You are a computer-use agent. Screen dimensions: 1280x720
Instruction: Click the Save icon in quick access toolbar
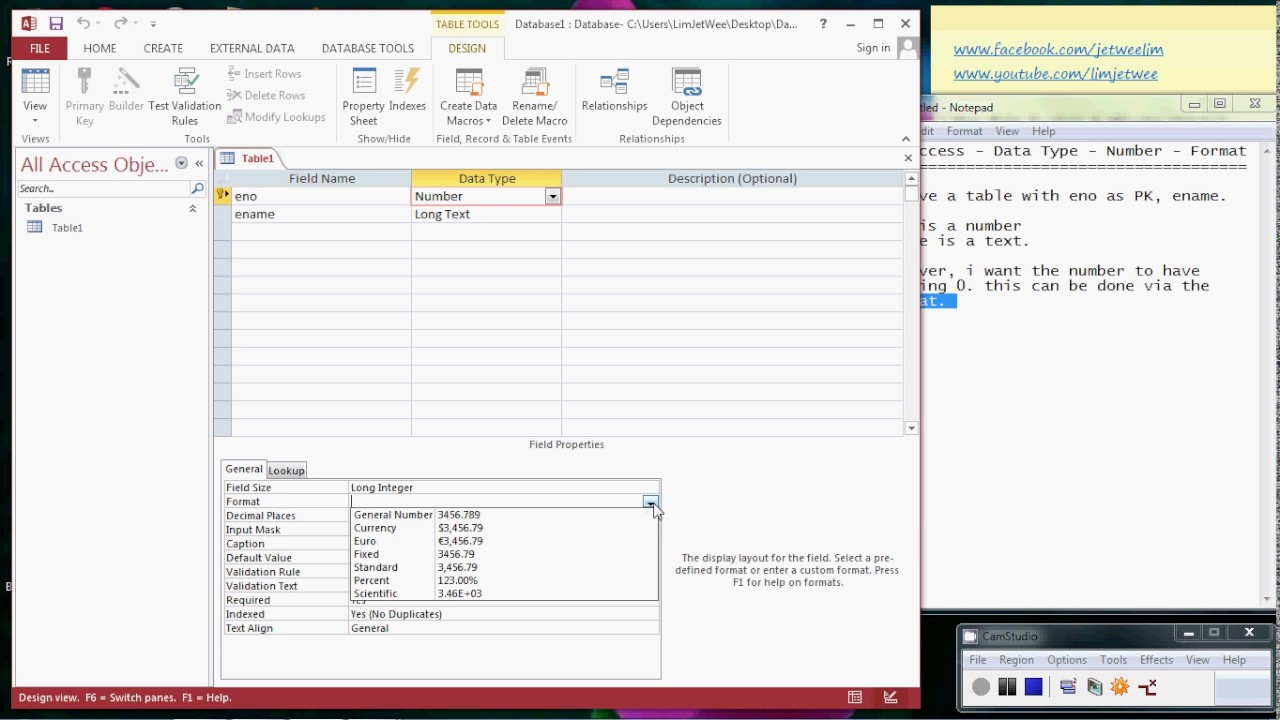(x=56, y=23)
